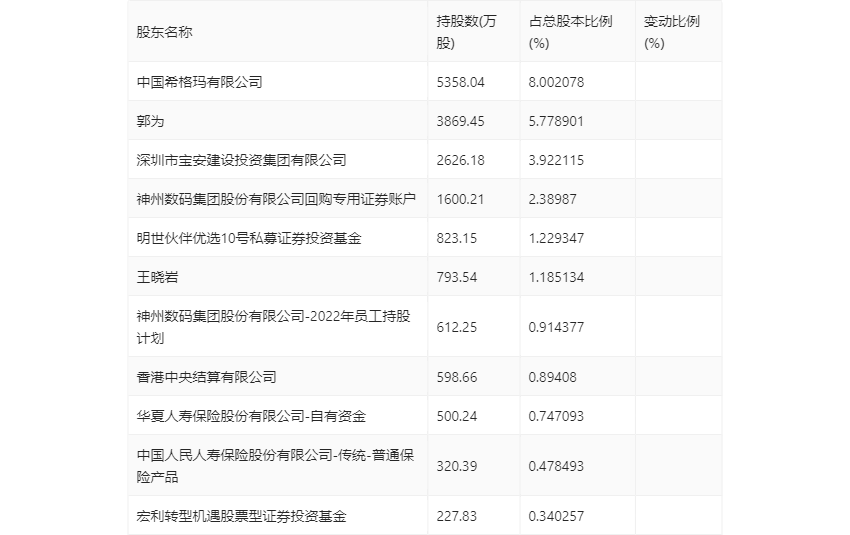
Task: Select shareholding value 598.66
Action: coord(456,377)
